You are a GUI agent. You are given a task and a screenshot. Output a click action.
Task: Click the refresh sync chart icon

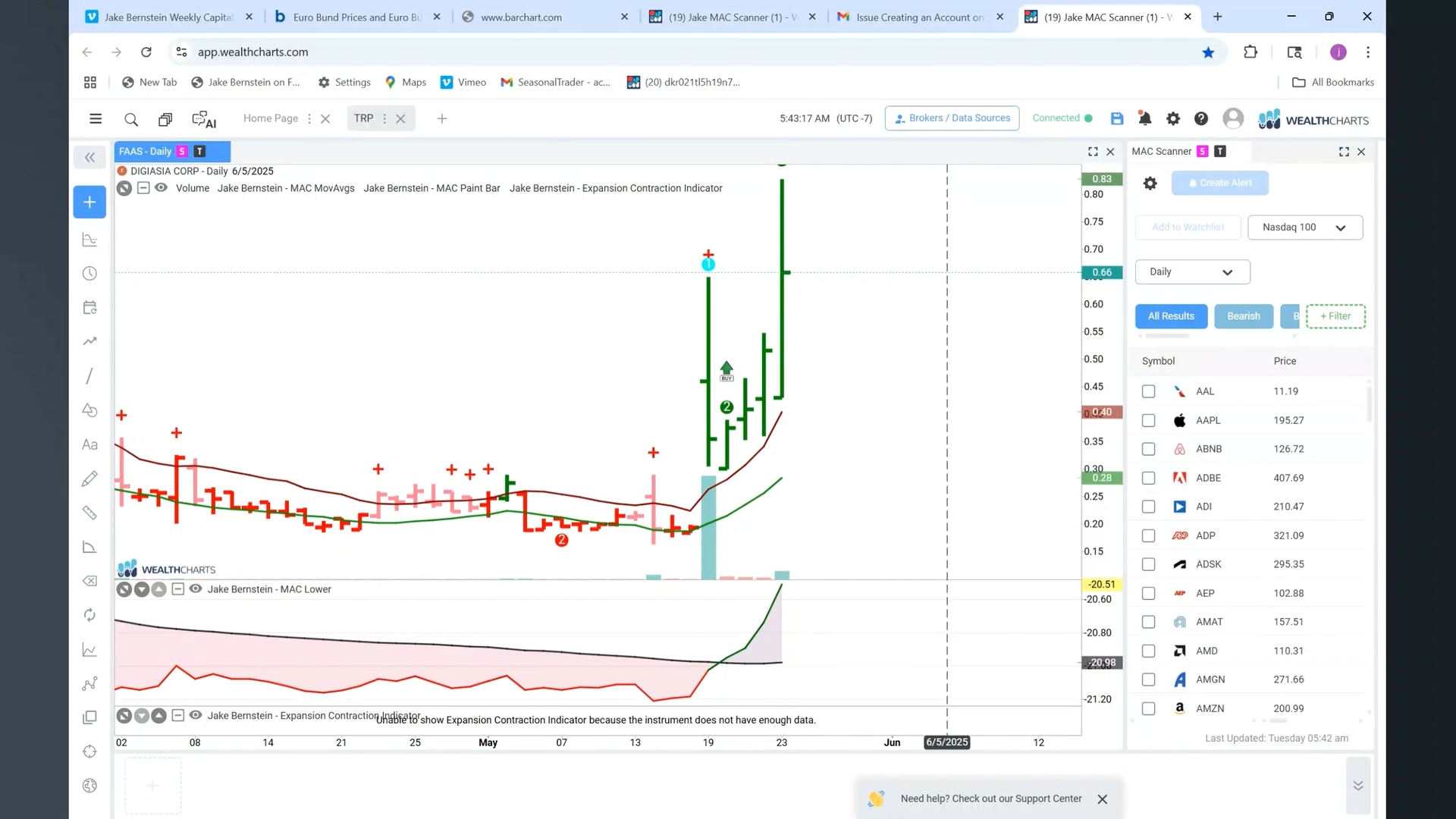pos(89,615)
